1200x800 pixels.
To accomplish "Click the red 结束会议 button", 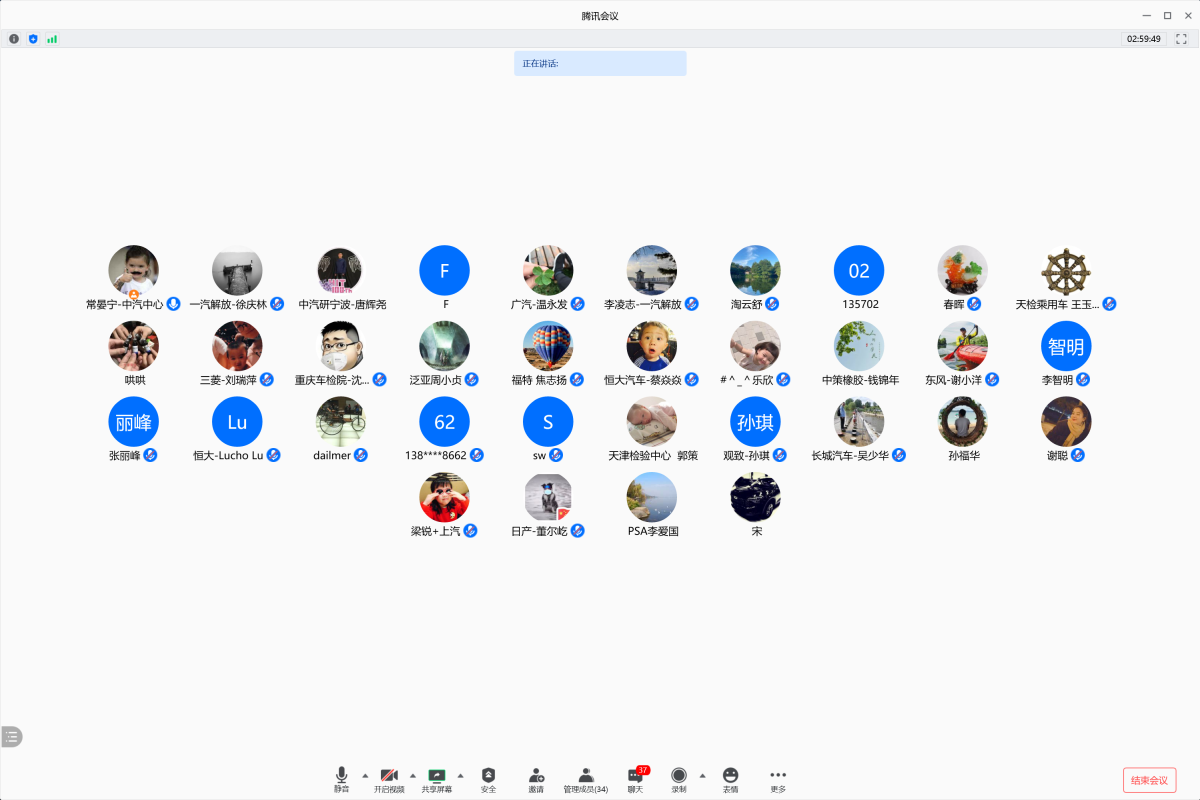I will 1149,780.
